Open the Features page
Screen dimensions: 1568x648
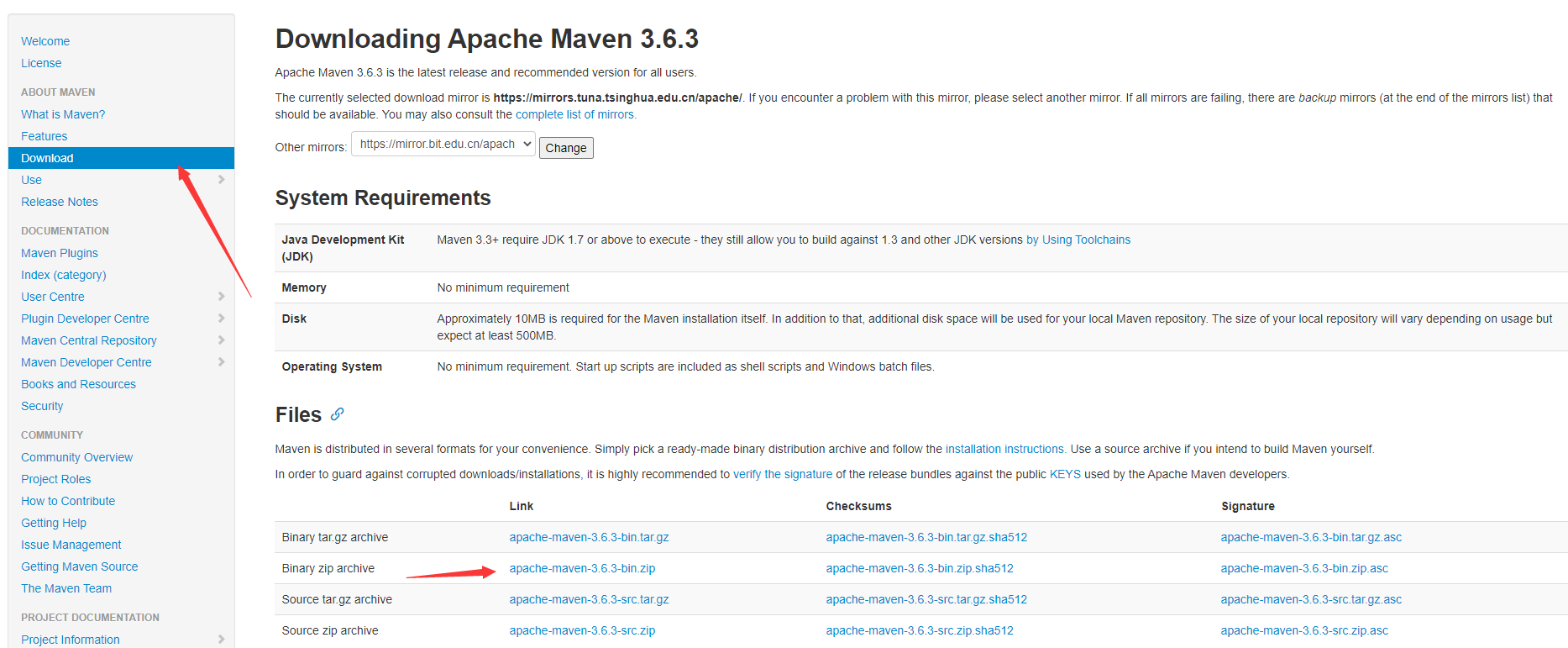pyautogui.click(x=45, y=136)
